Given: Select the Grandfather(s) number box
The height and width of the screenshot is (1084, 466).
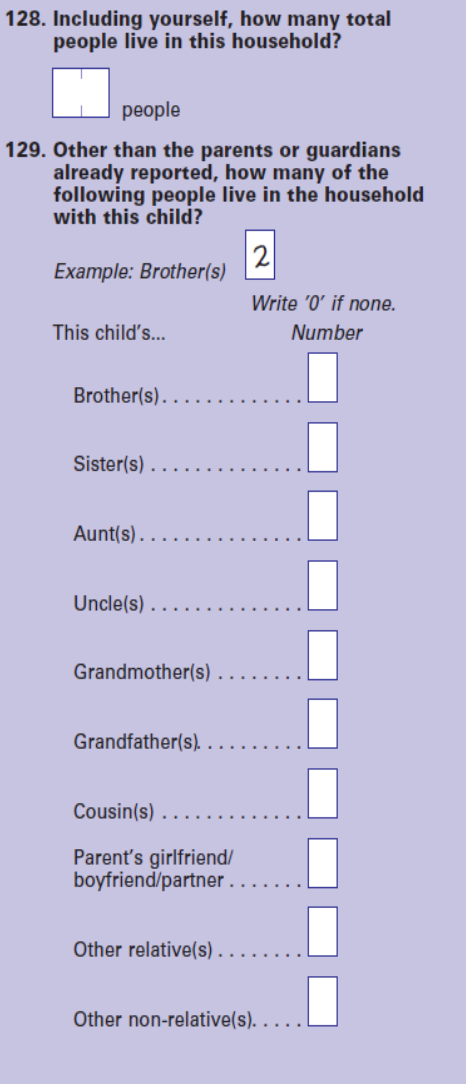Looking at the screenshot, I should click(x=323, y=724).
